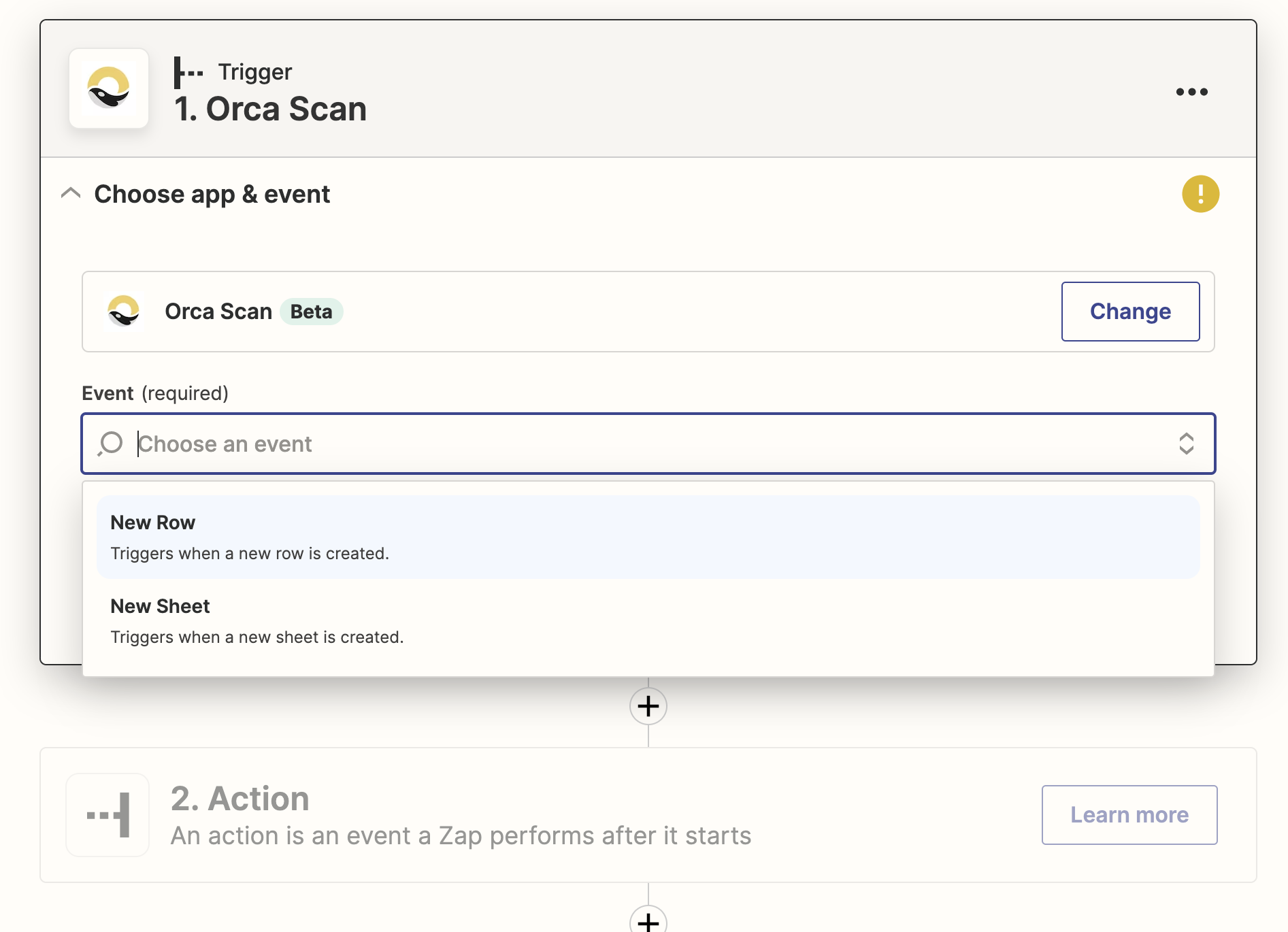Click the yellow warning exclamation icon
The image size is (1288, 932).
tap(1200, 195)
